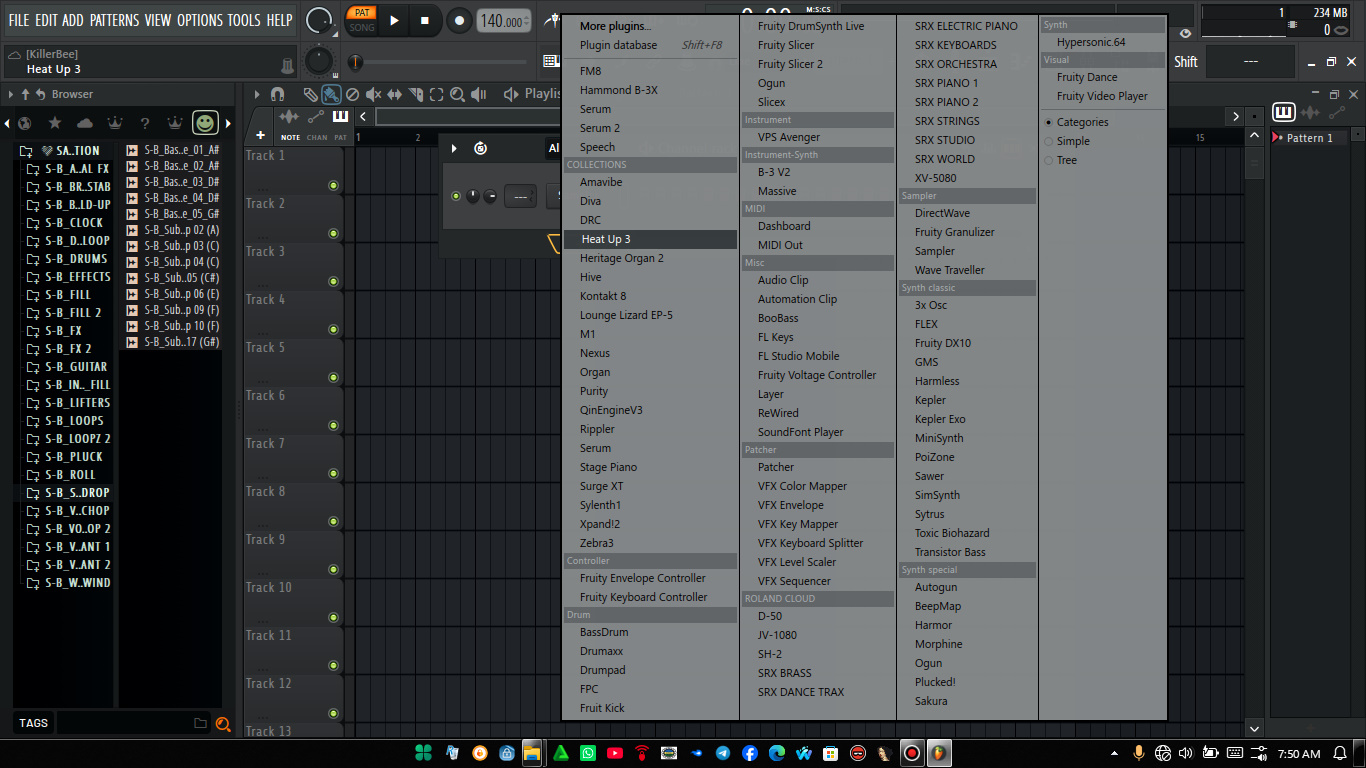Open the PATTERNS menu
Image resolution: width=1366 pixels, height=768 pixels.
coord(115,20)
